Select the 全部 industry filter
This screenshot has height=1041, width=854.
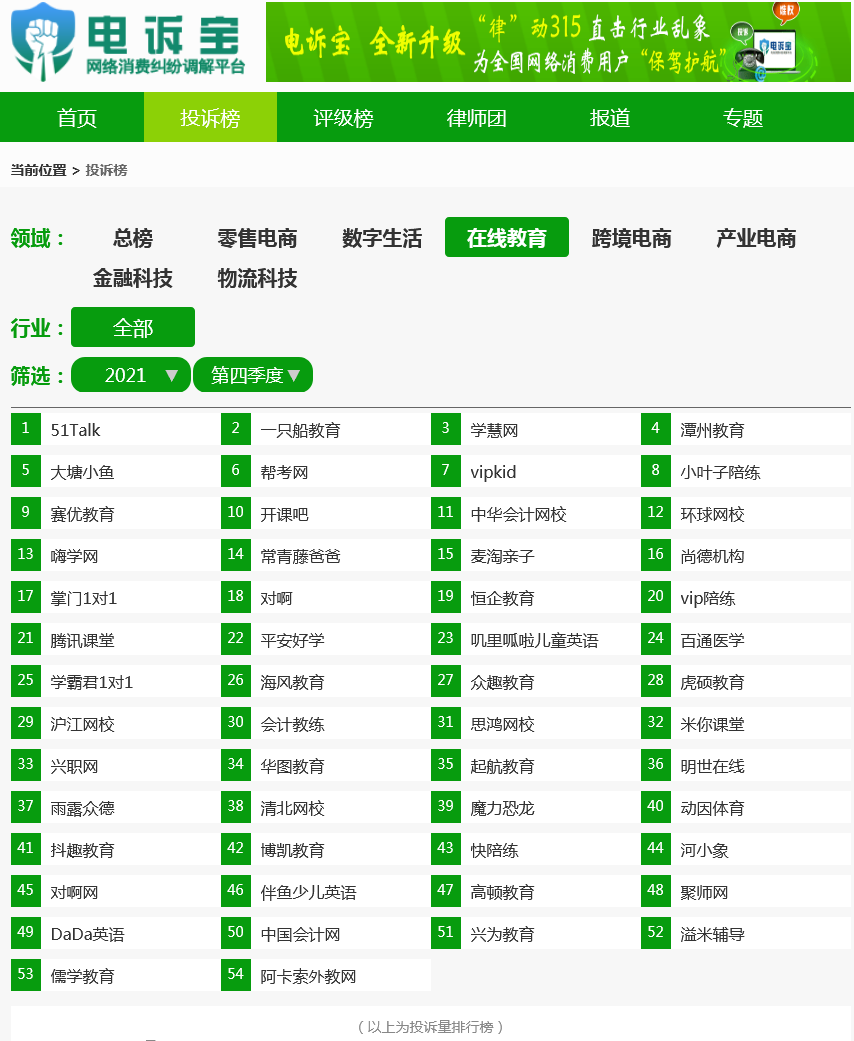(133, 327)
